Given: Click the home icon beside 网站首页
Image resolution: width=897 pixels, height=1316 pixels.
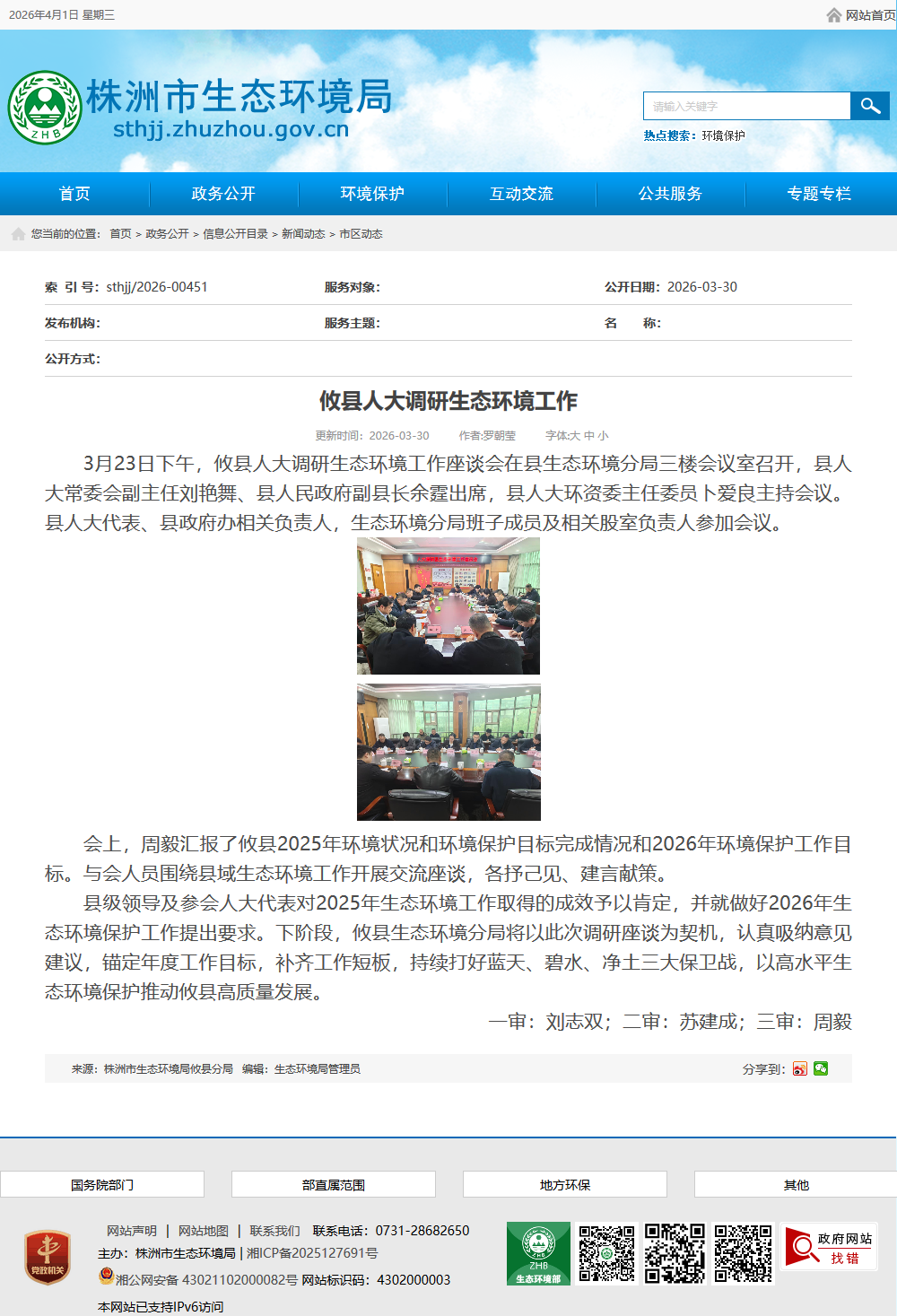Looking at the screenshot, I should tap(834, 15).
